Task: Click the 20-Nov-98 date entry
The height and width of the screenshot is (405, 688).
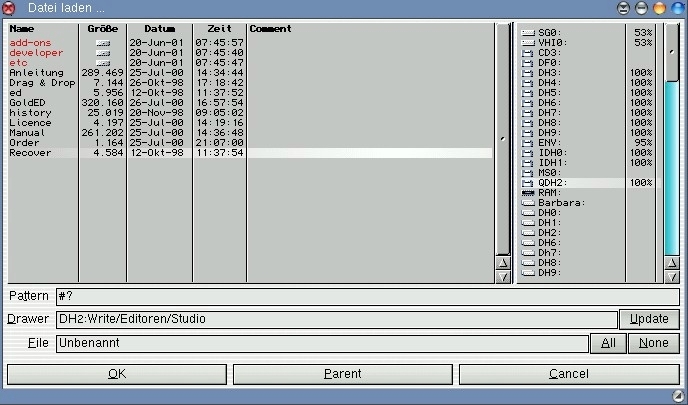Action: tap(157, 113)
